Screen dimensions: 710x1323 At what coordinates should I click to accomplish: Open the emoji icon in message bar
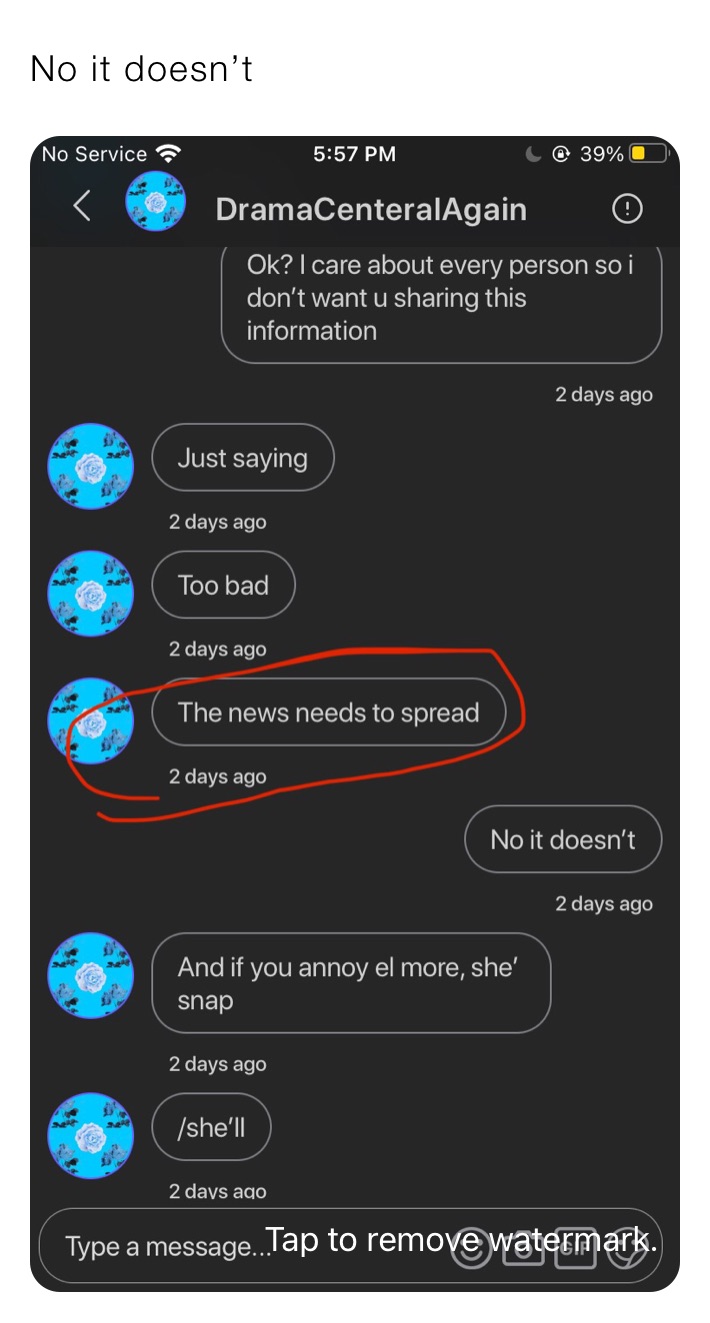(x=472, y=1248)
